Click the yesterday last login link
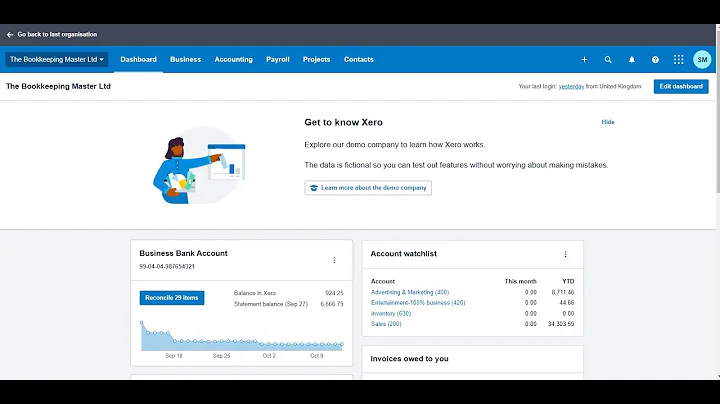 coord(571,86)
